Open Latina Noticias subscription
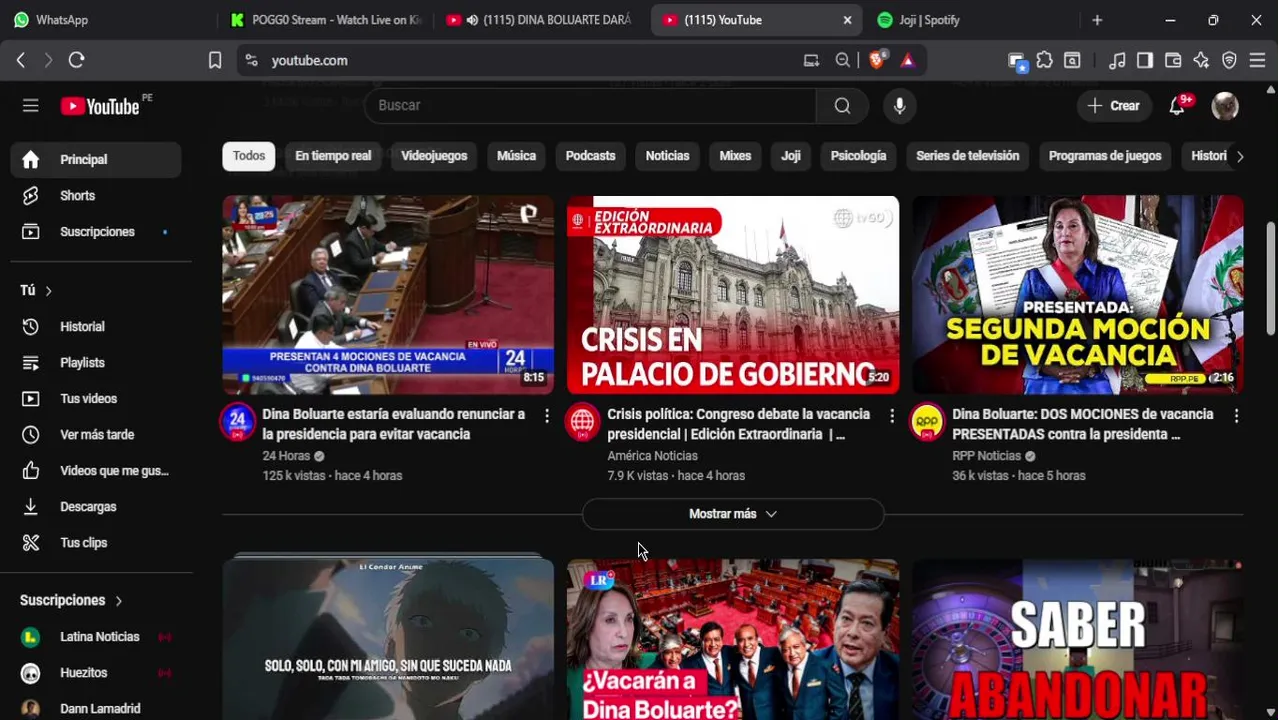The image size is (1278, 720). click(x=96, y=637)
